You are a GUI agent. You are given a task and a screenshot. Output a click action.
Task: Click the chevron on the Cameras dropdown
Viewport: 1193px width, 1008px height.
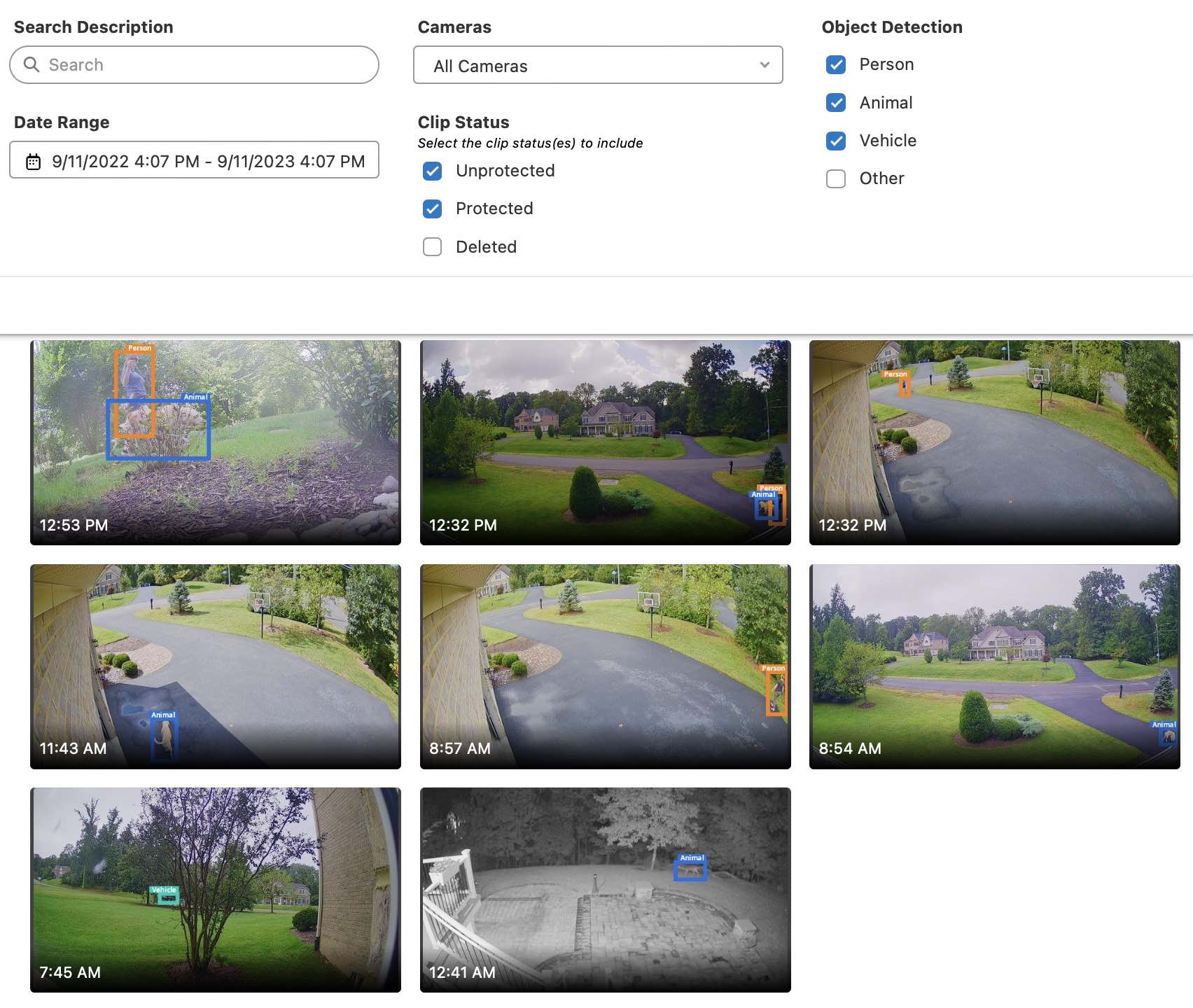click(765, 66)
